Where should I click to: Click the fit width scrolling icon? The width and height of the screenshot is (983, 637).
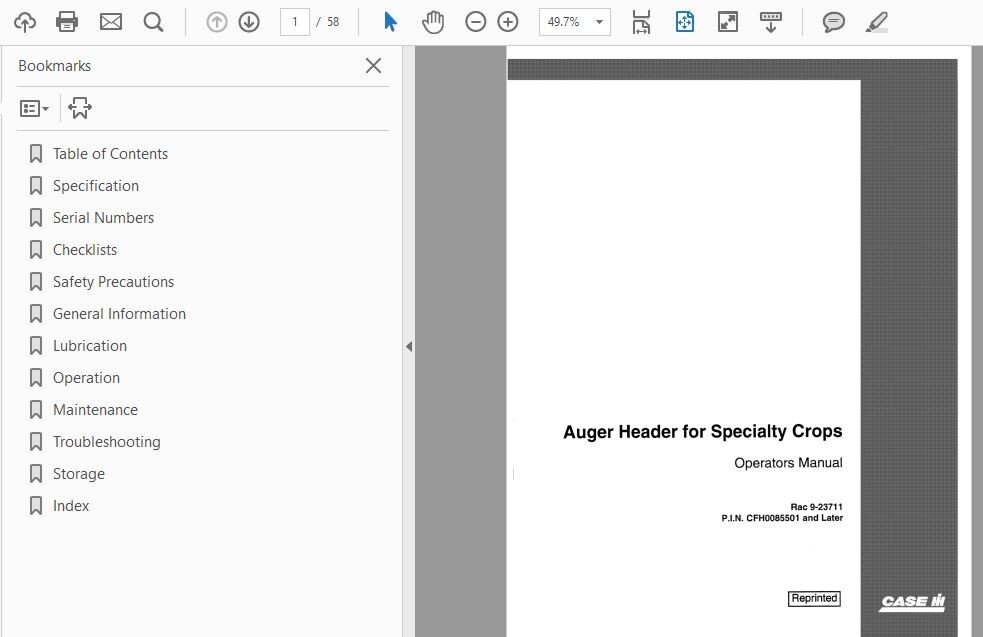(x=641, y=22)
